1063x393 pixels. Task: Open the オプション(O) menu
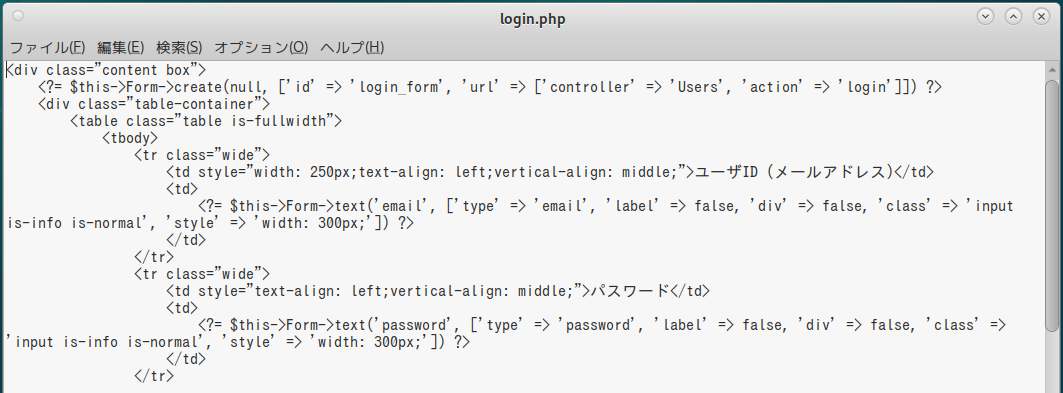click(261, 47)
